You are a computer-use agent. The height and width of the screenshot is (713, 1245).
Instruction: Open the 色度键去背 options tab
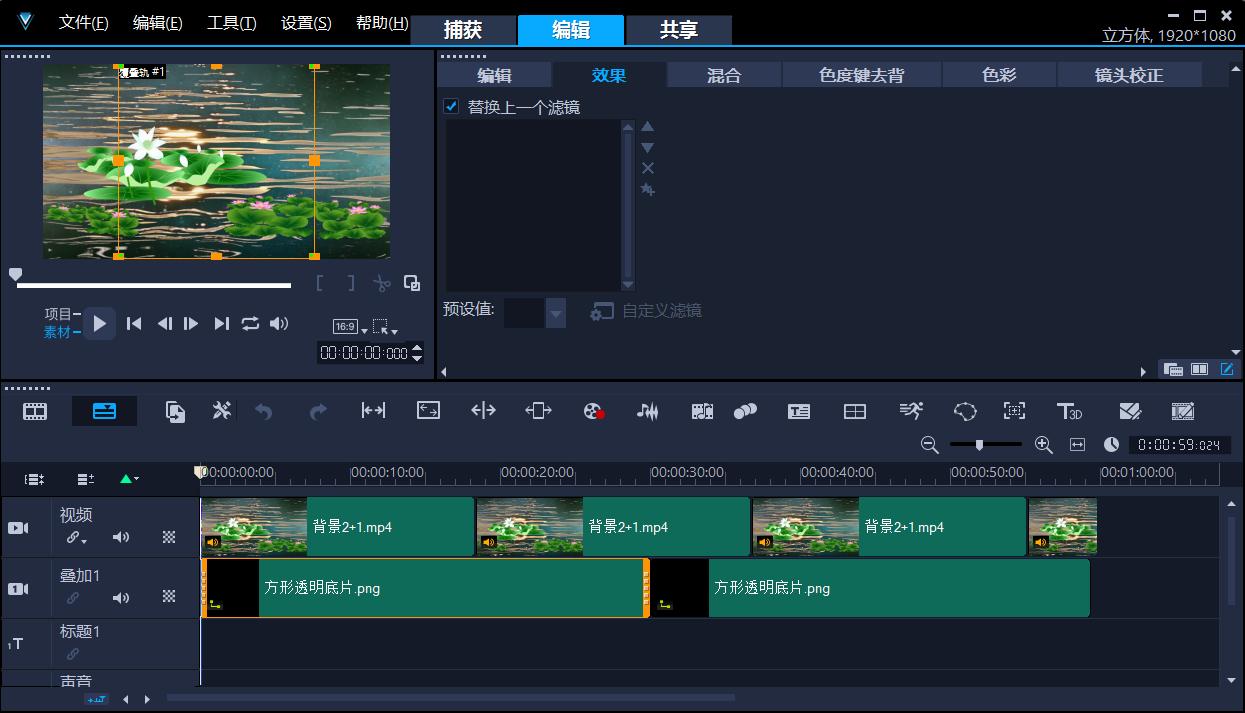point(861,75)
